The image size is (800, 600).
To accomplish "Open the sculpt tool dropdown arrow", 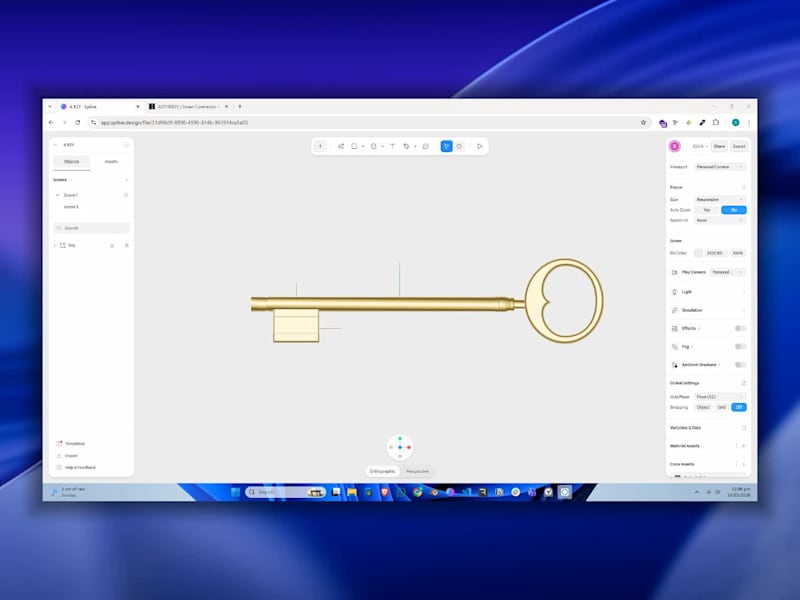I will 415,147.
